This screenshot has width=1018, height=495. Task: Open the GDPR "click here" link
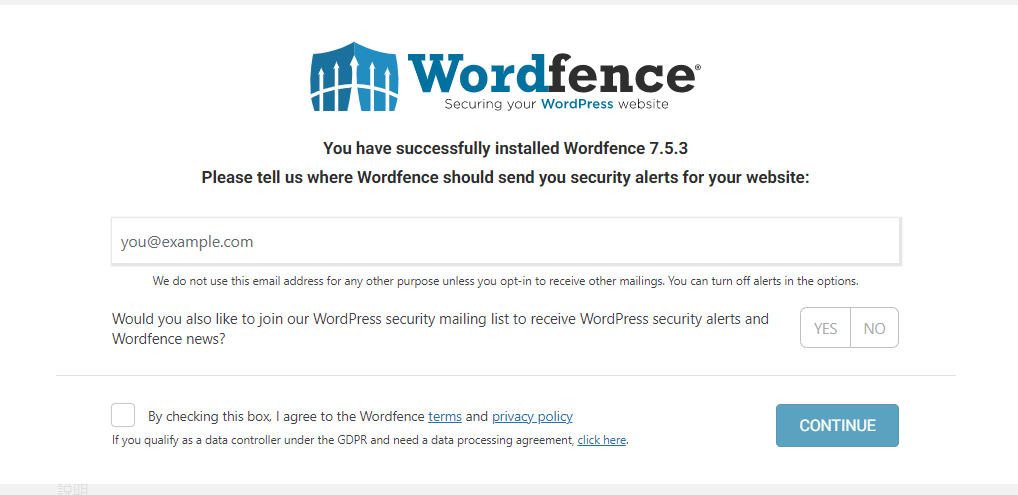tap(602, 440)
